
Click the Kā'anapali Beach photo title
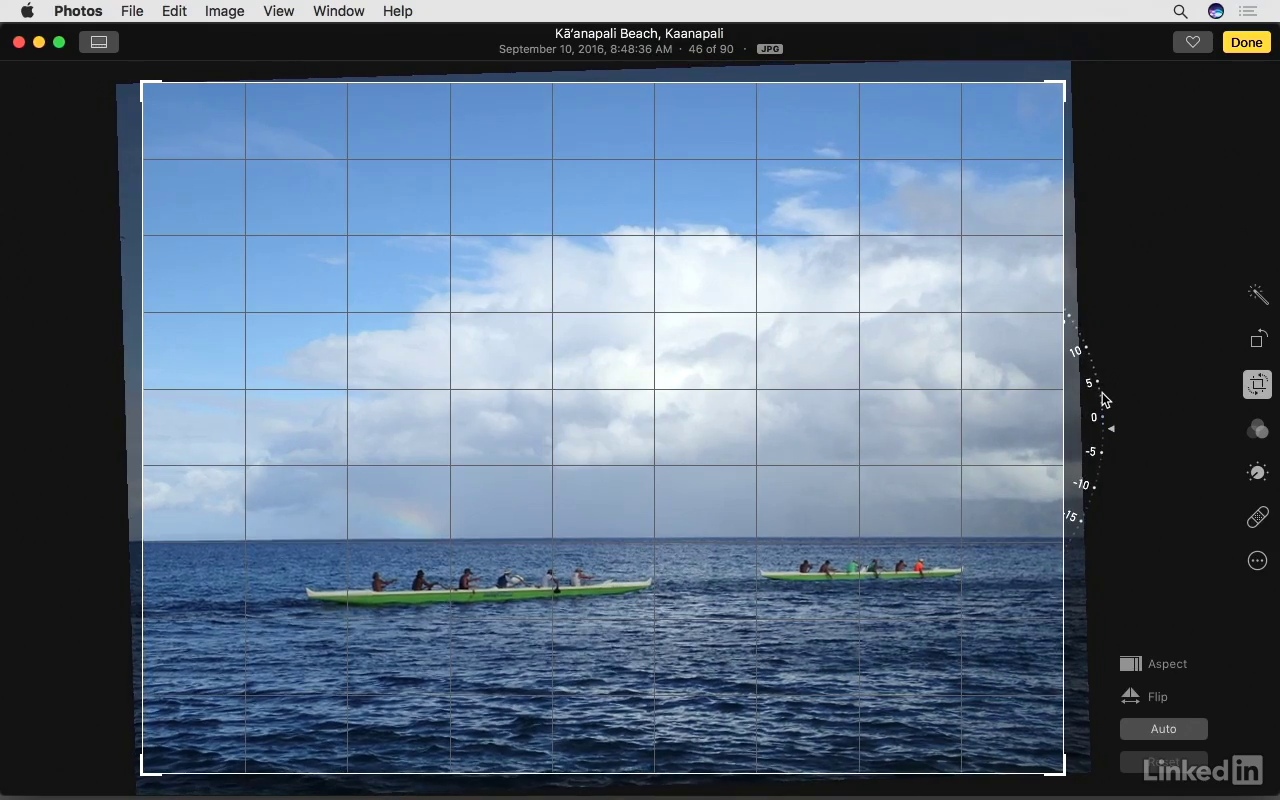coord(639,33)
